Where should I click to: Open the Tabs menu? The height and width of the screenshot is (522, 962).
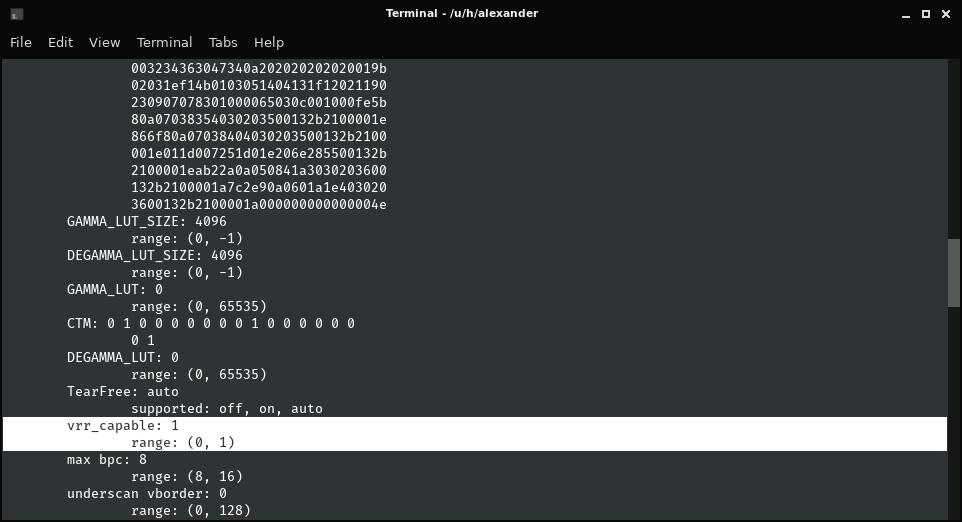pos(223,42)
